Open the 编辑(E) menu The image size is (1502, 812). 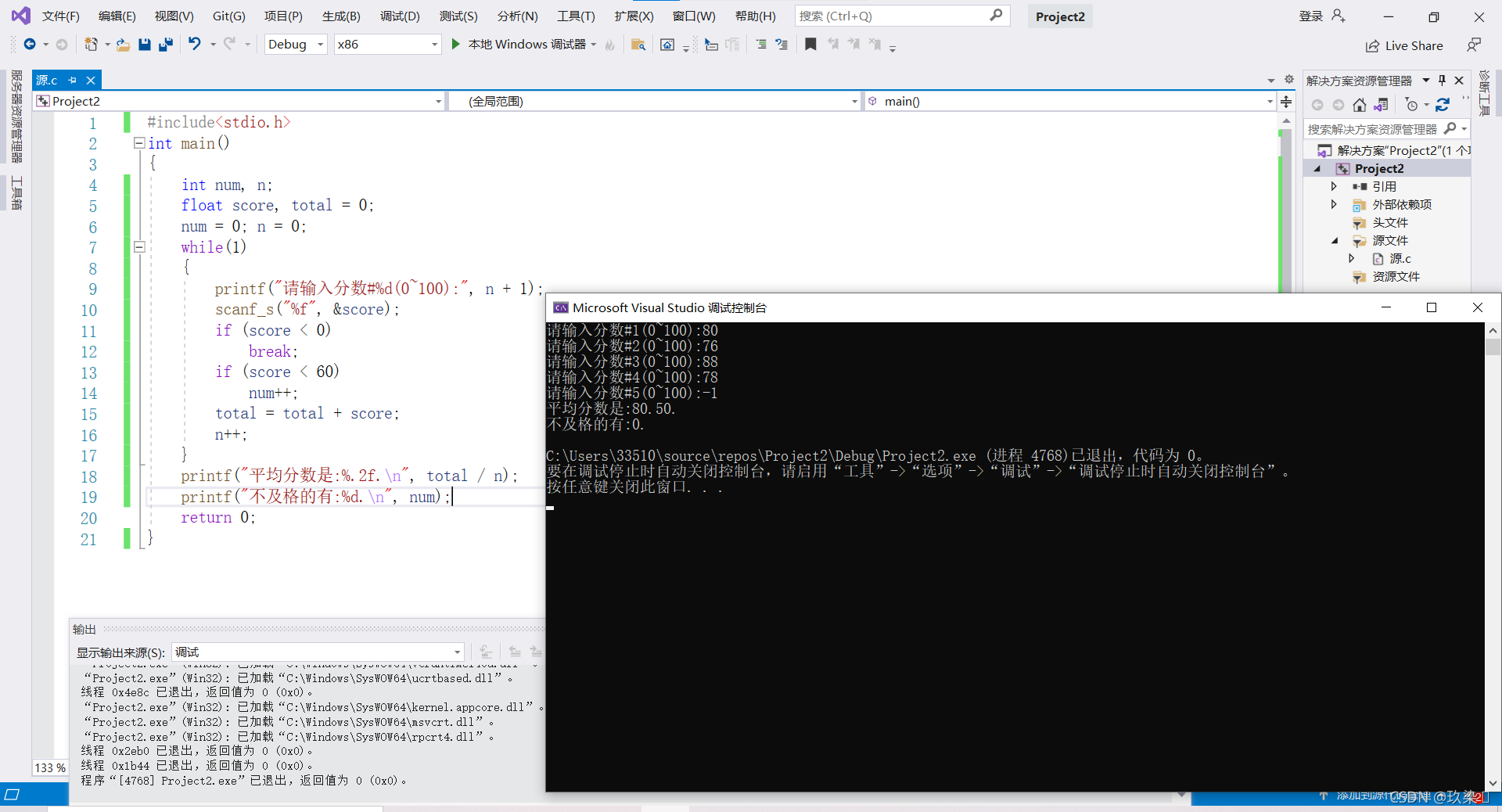click(117, 16)
